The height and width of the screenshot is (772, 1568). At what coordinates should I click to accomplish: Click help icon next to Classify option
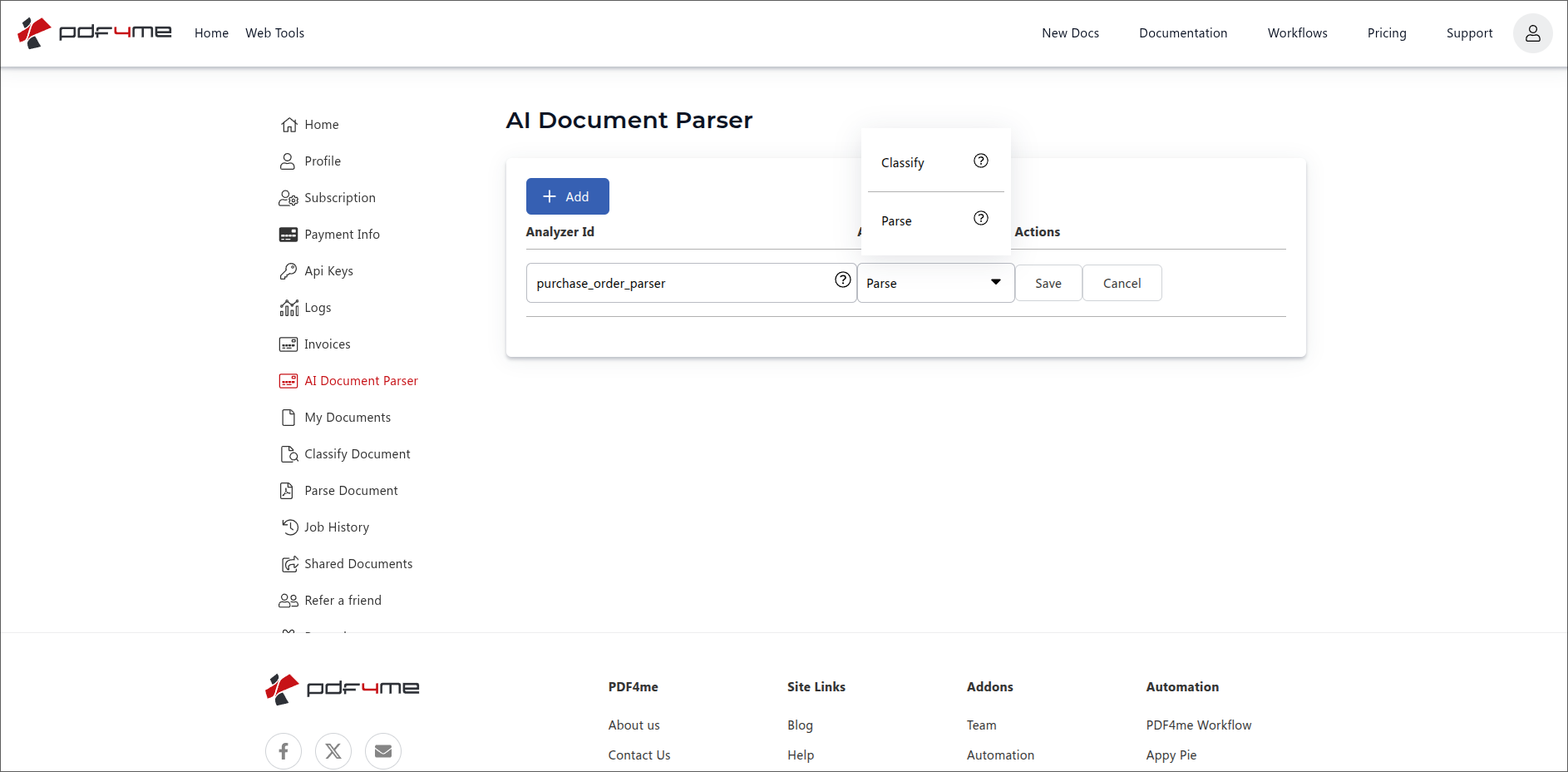pos(981,161)
